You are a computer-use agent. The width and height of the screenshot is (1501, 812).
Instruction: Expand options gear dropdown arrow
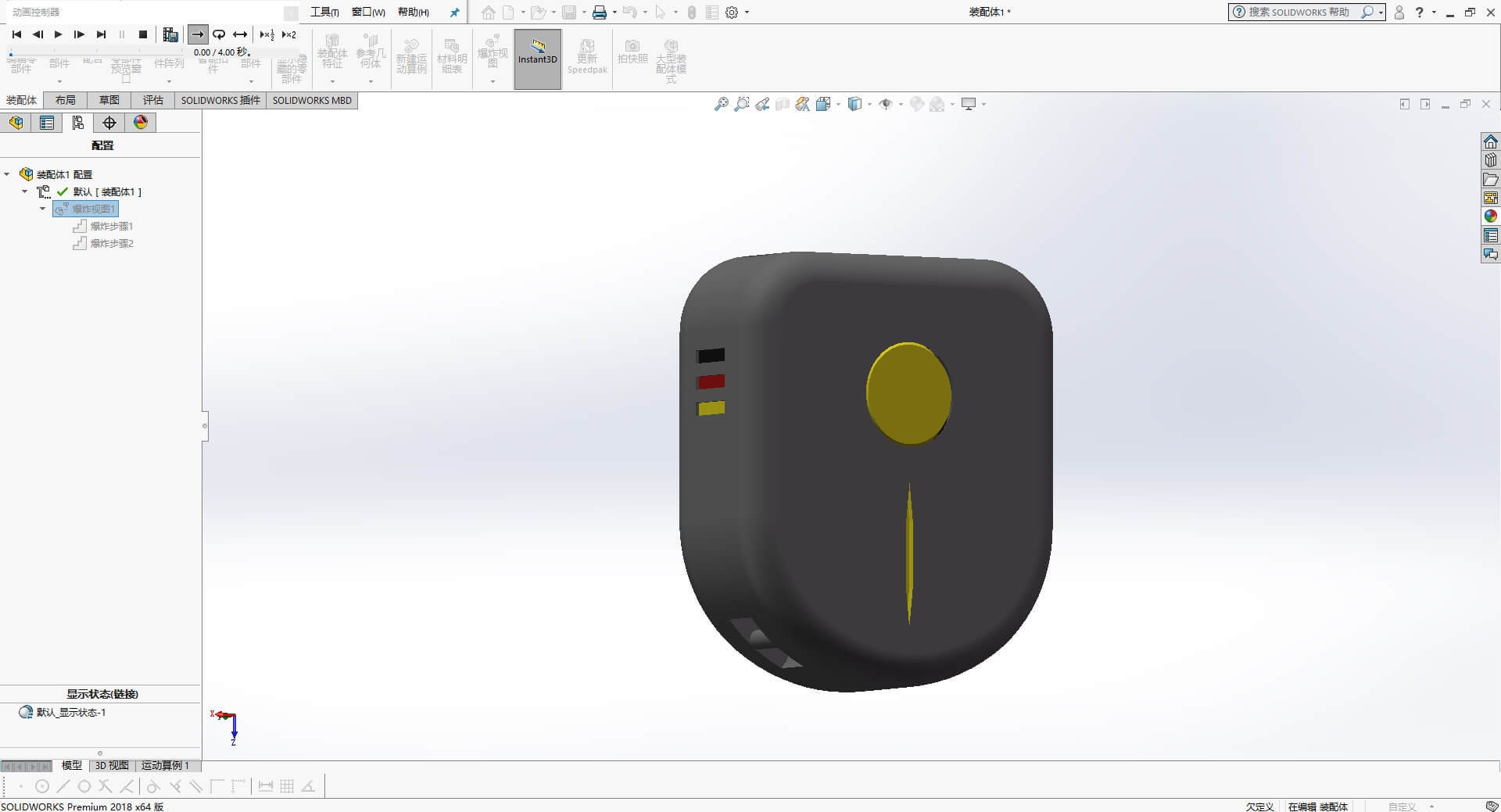747,13
